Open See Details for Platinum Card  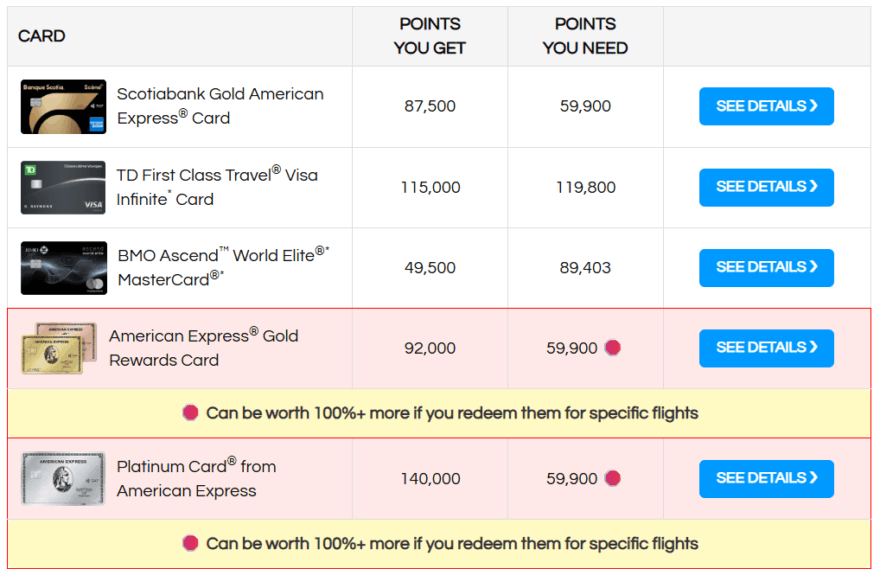pyautogui.click(x=766, y=479)
